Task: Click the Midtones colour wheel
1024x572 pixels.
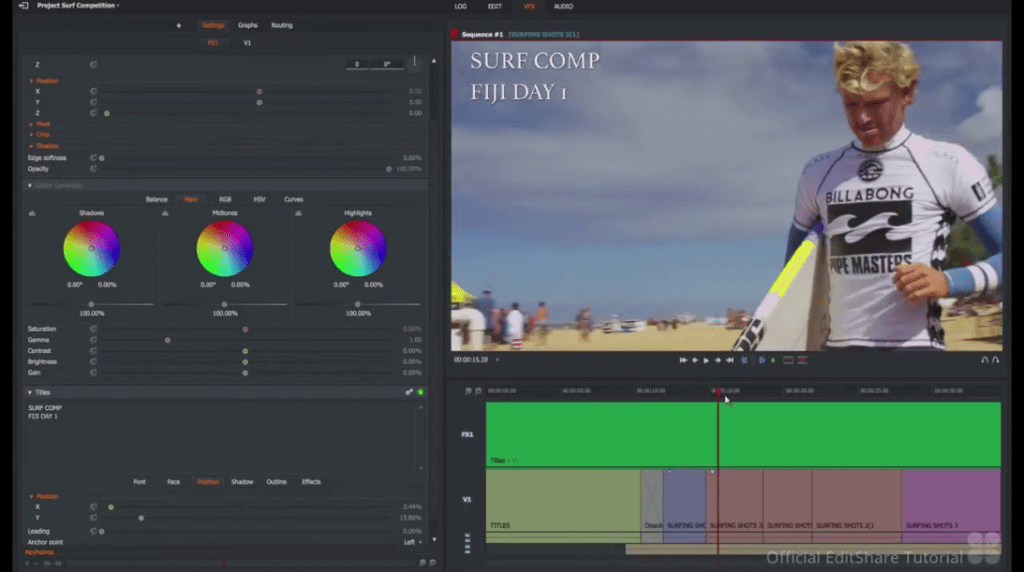Action: pyautogui.click(x=224, y=249)
